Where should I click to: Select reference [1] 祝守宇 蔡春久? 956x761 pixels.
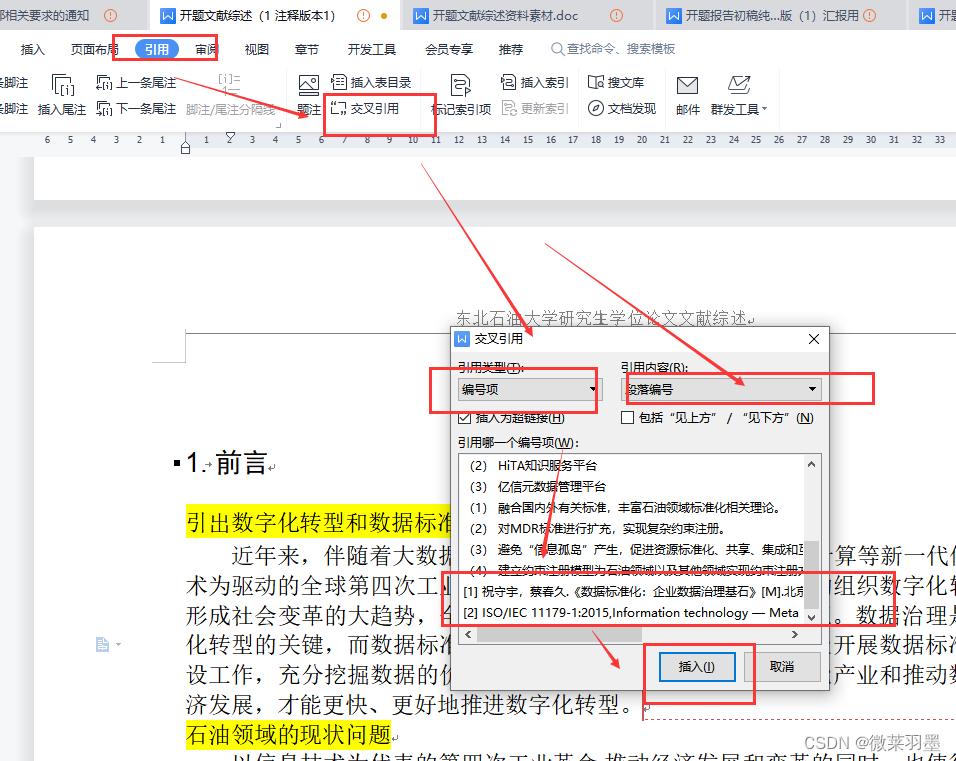tap(631, 591)
